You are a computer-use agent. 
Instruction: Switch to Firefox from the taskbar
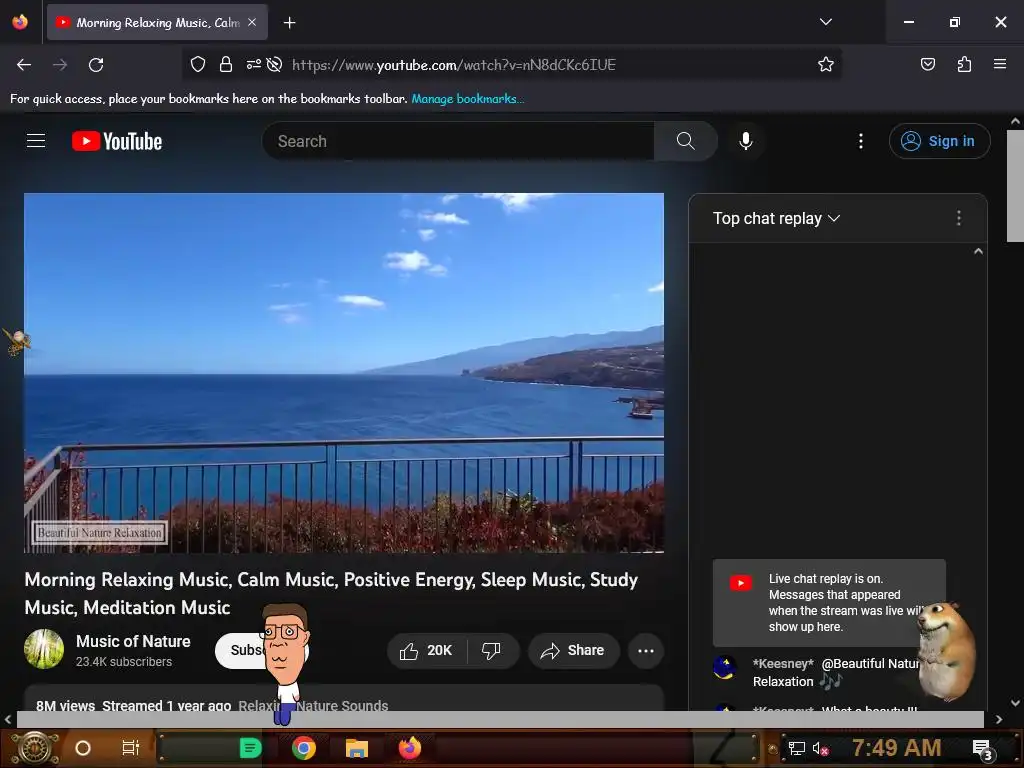point(410,748)
